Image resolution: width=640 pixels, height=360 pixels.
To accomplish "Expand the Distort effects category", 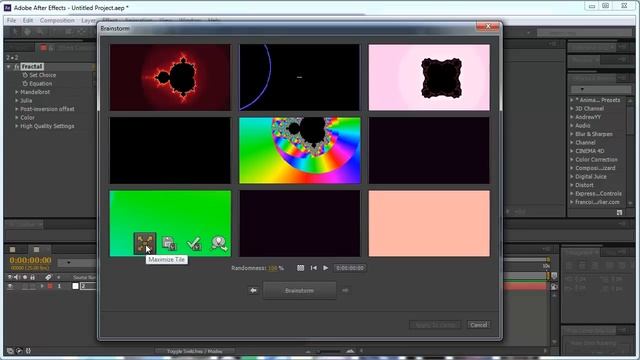I will coord(572,185).
